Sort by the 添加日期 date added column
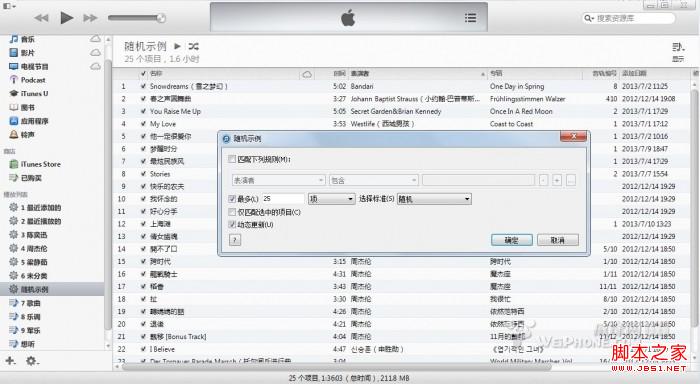Screen dimensions: 700x384 pyautogui.click(x=654, y=74)
